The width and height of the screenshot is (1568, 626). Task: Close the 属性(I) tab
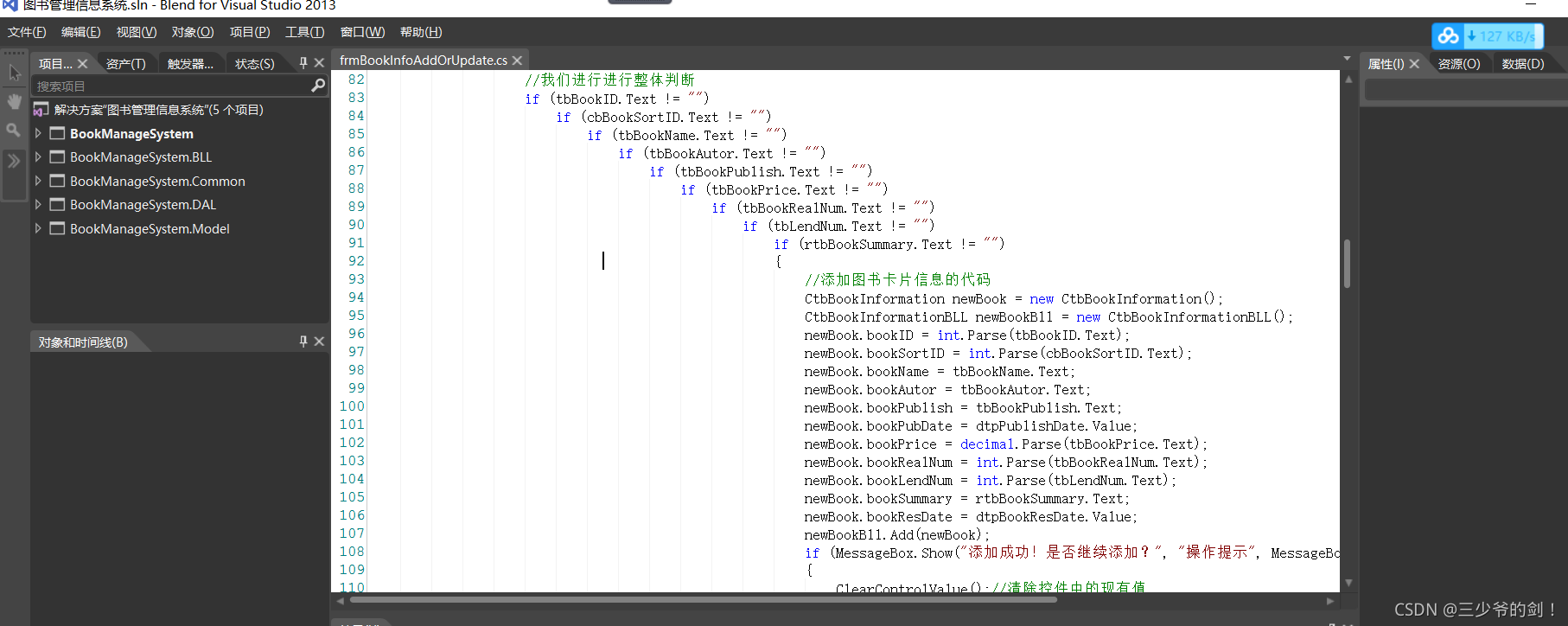click(1414, 64)
